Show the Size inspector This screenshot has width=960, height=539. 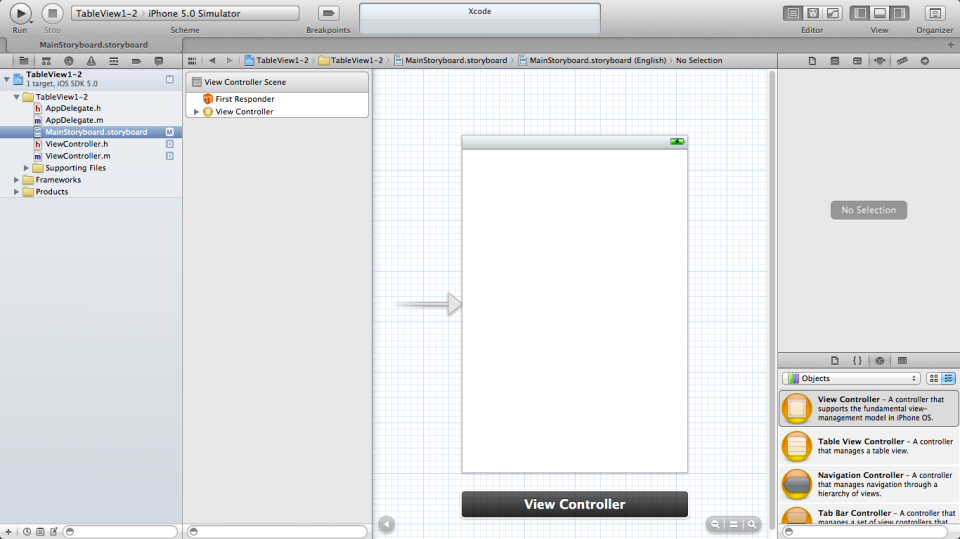[902, 61]
